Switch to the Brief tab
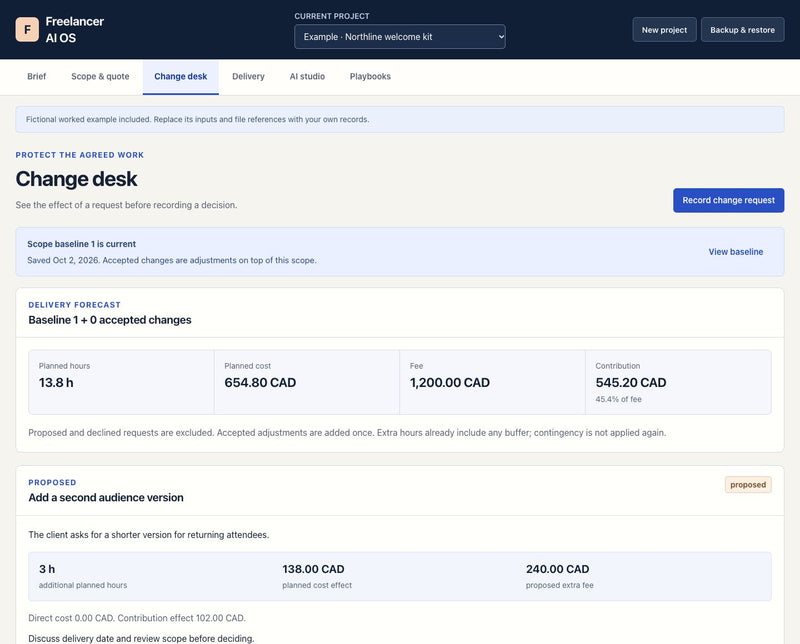Screen dimensions: 800x644 point(36,77)
